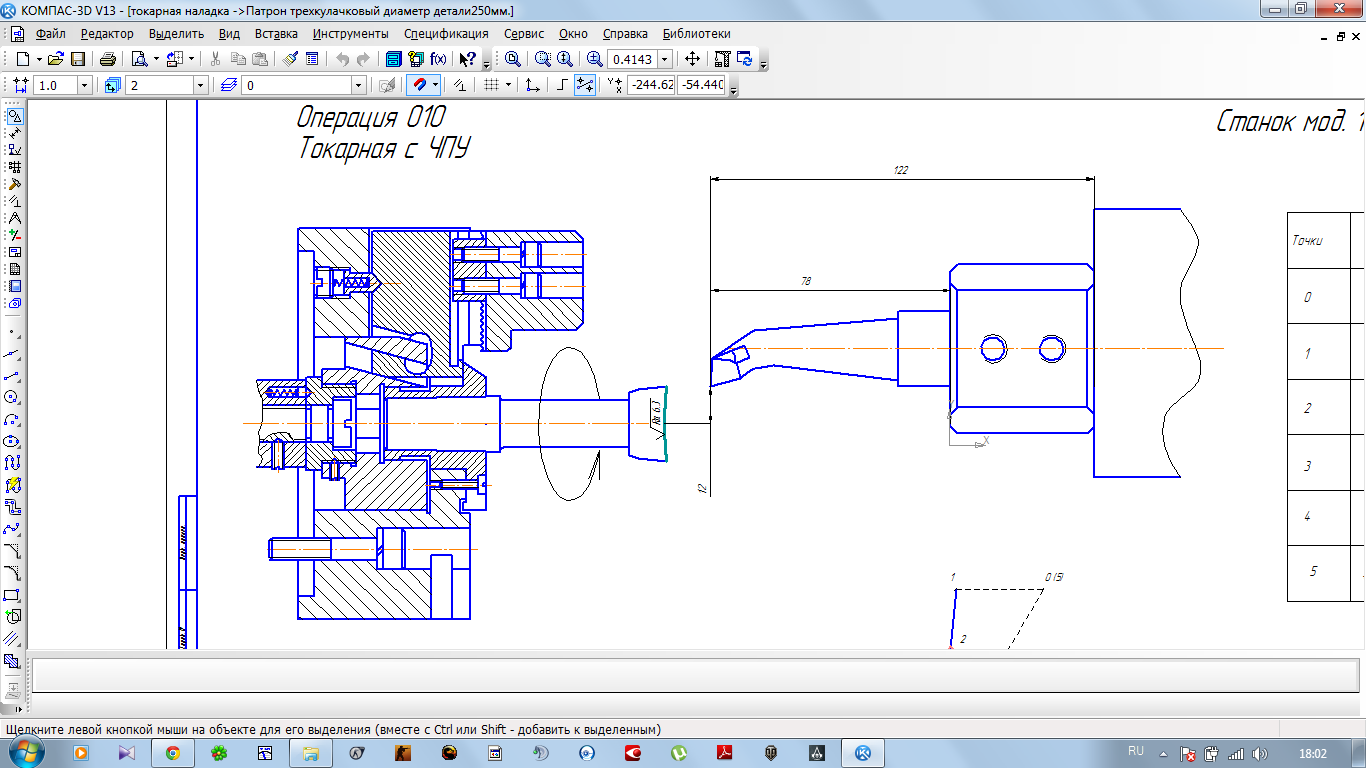Save the drawing with the floppy disk icon

point(77,59)
